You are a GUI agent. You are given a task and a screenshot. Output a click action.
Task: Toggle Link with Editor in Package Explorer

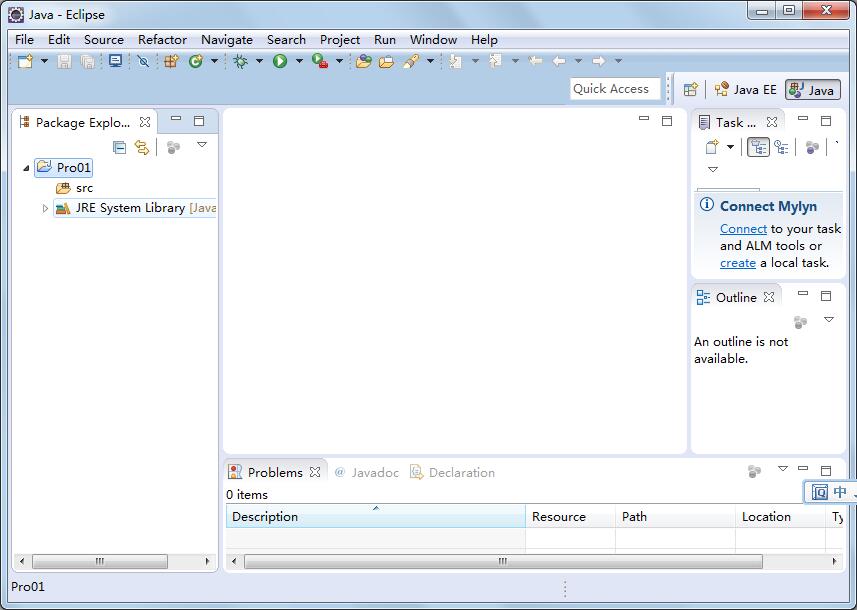coord(142,147)
